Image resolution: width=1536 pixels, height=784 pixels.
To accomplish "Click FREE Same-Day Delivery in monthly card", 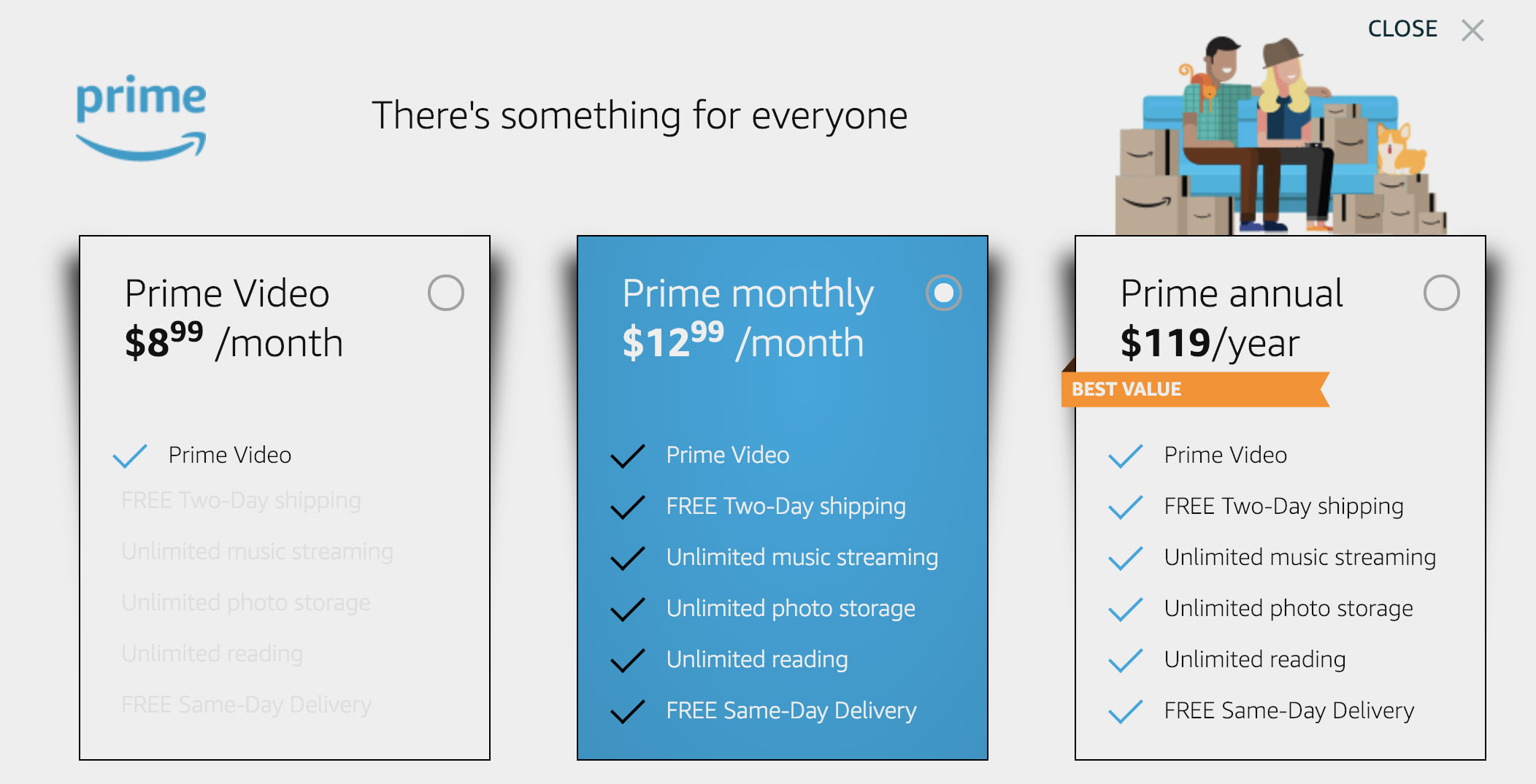I will click(x=791, y=710).
